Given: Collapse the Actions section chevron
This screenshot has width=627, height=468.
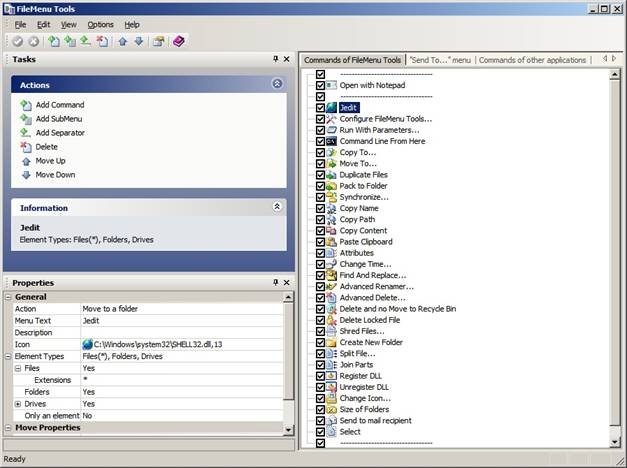Looking at the screenshot, I should (x=277, y=84).
